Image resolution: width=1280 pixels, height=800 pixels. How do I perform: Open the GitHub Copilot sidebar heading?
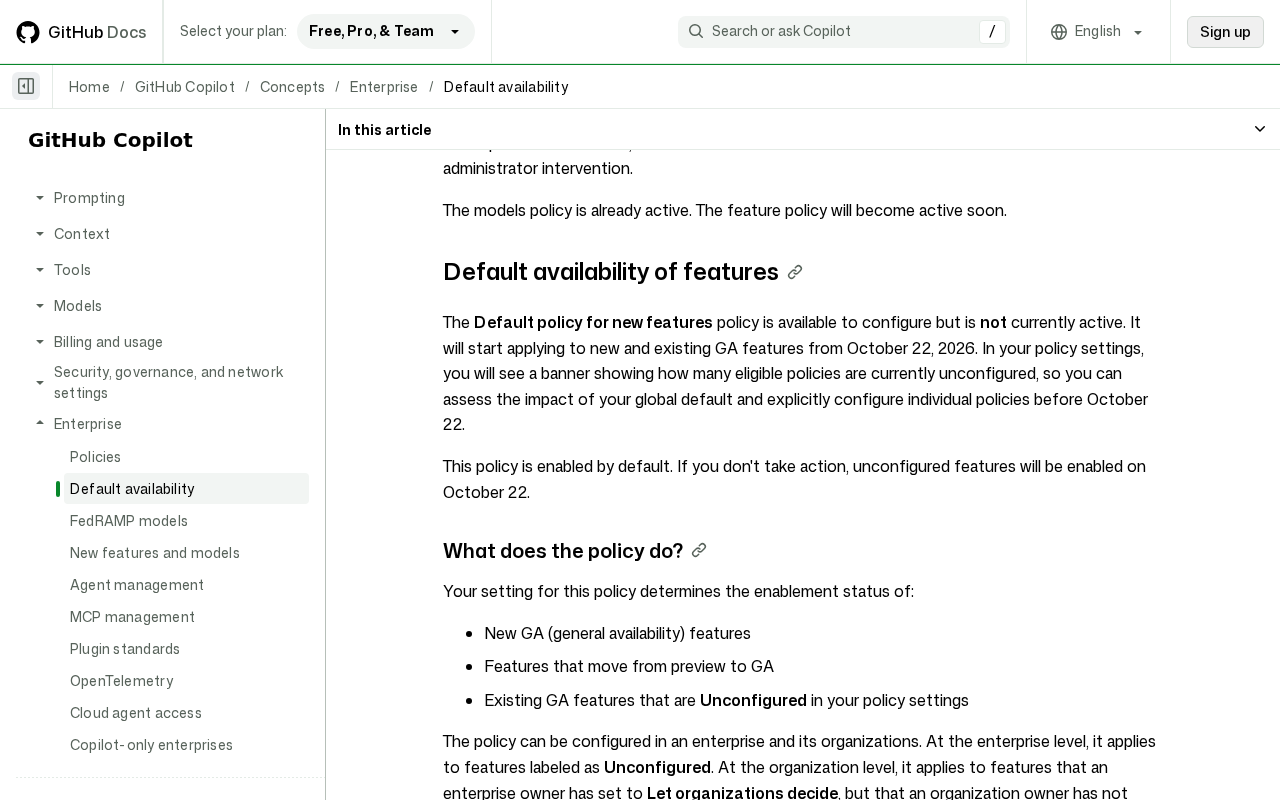[110, 140]
